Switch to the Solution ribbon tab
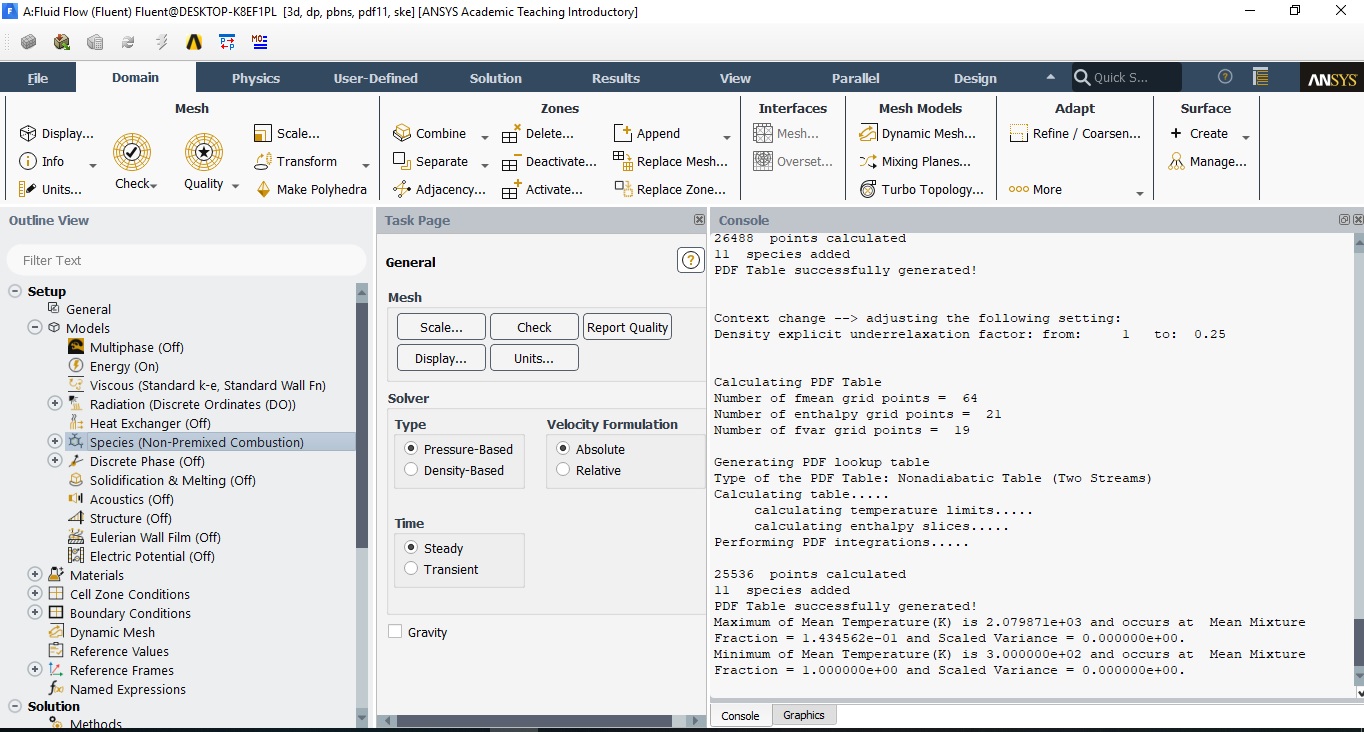 pos(496,78)
